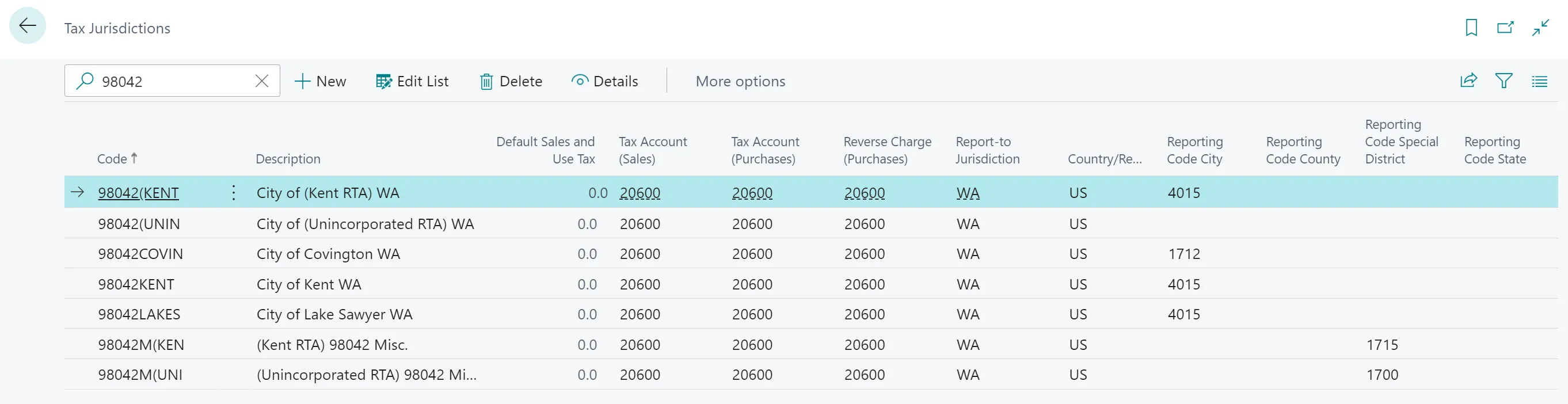Click description (Kent RTA) 98042 Misc.
The image size is (1568, 404).
pos(332,344)
